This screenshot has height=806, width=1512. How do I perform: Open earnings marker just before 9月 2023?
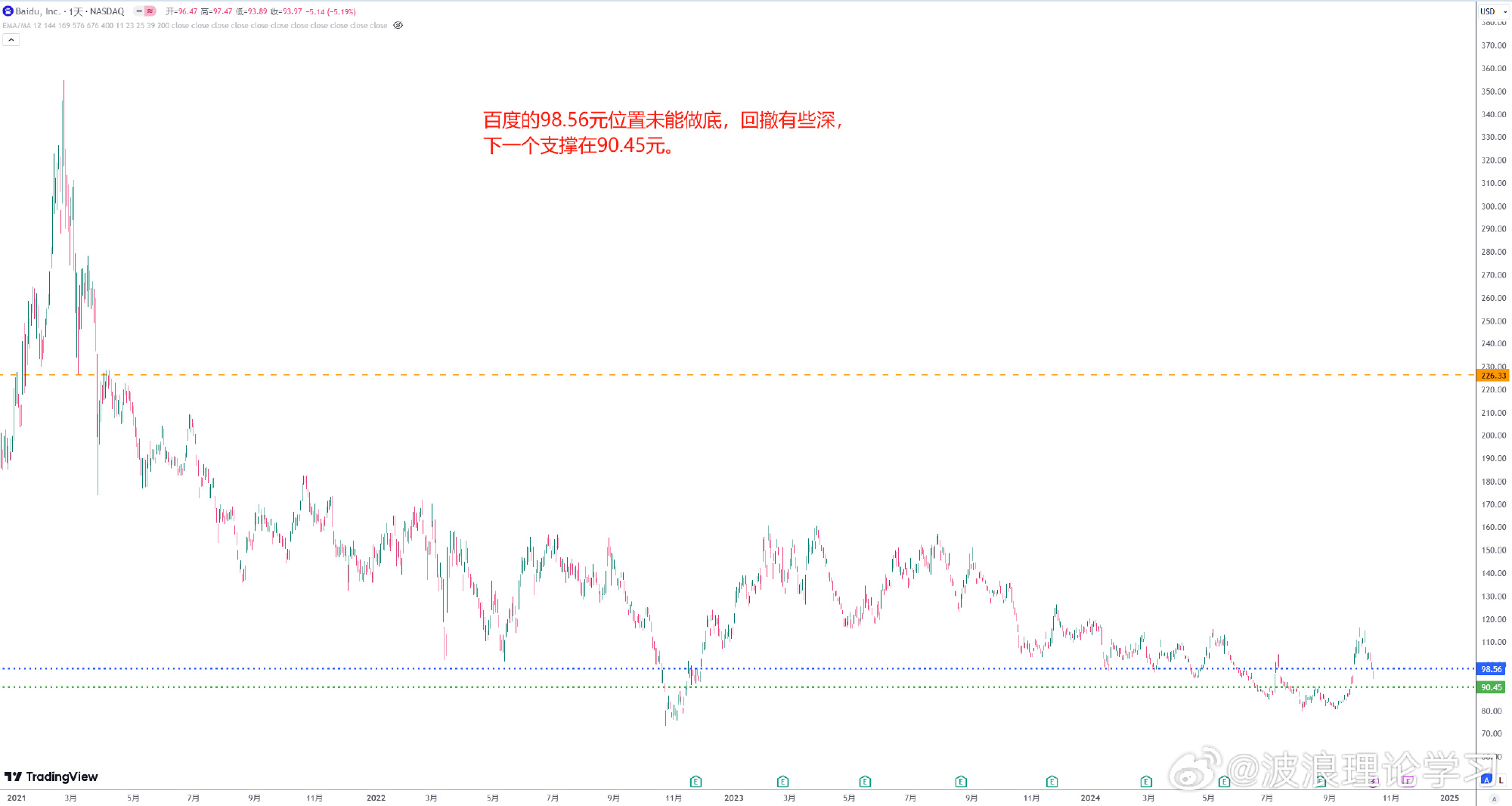click(962, 781)
